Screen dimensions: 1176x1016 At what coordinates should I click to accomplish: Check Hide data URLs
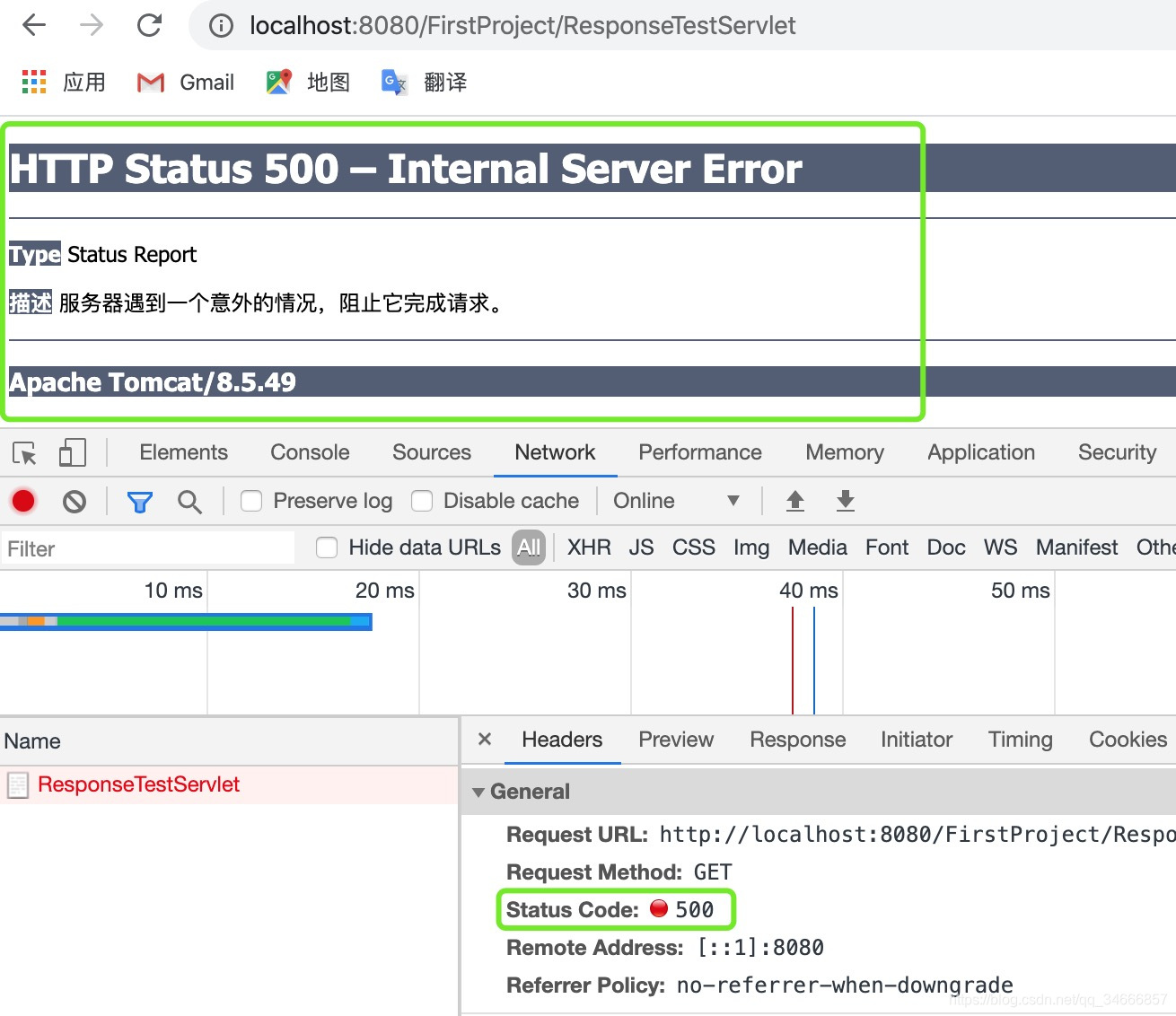(327, 547)
